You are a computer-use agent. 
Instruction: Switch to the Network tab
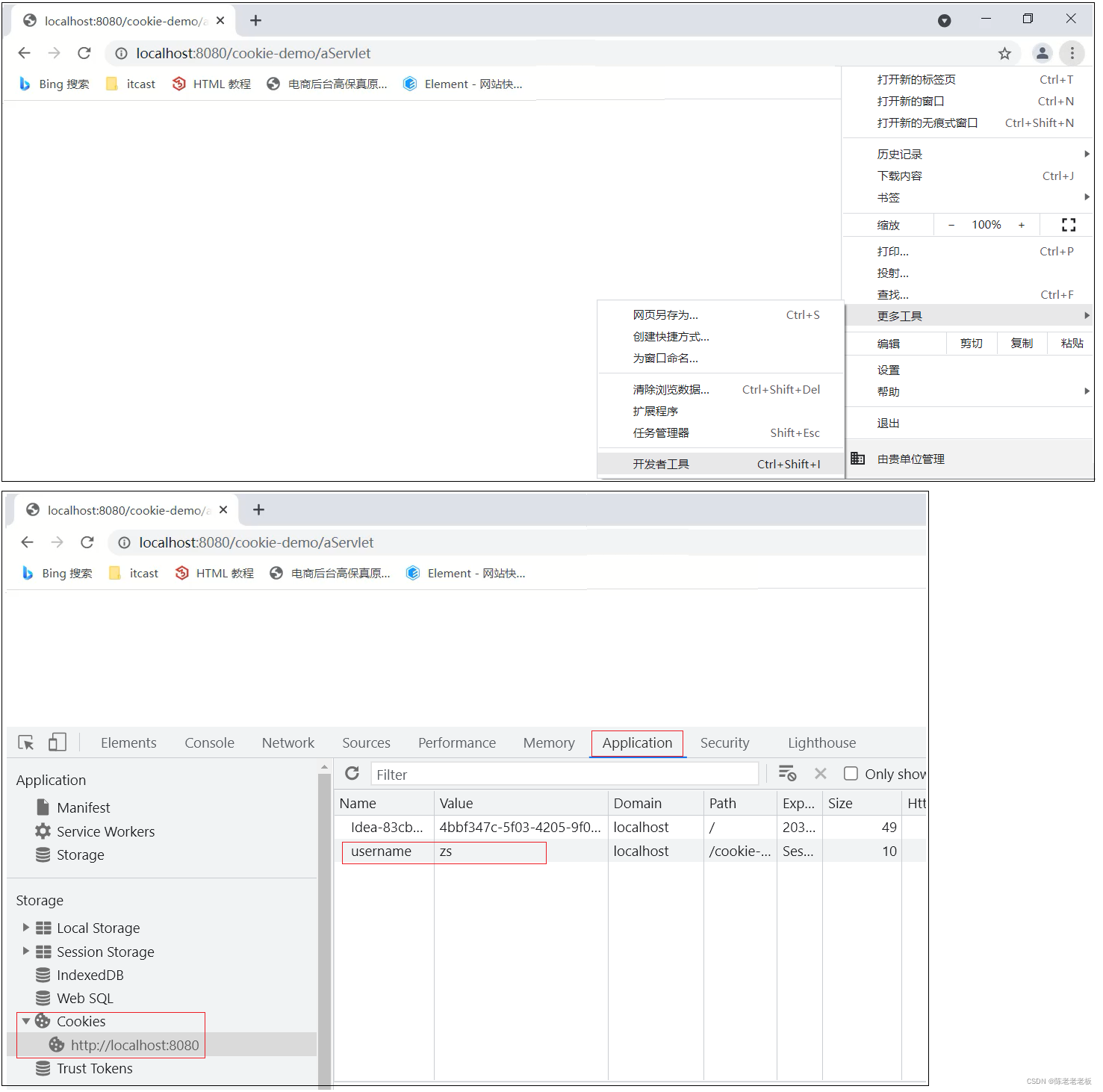pos(288,743)
